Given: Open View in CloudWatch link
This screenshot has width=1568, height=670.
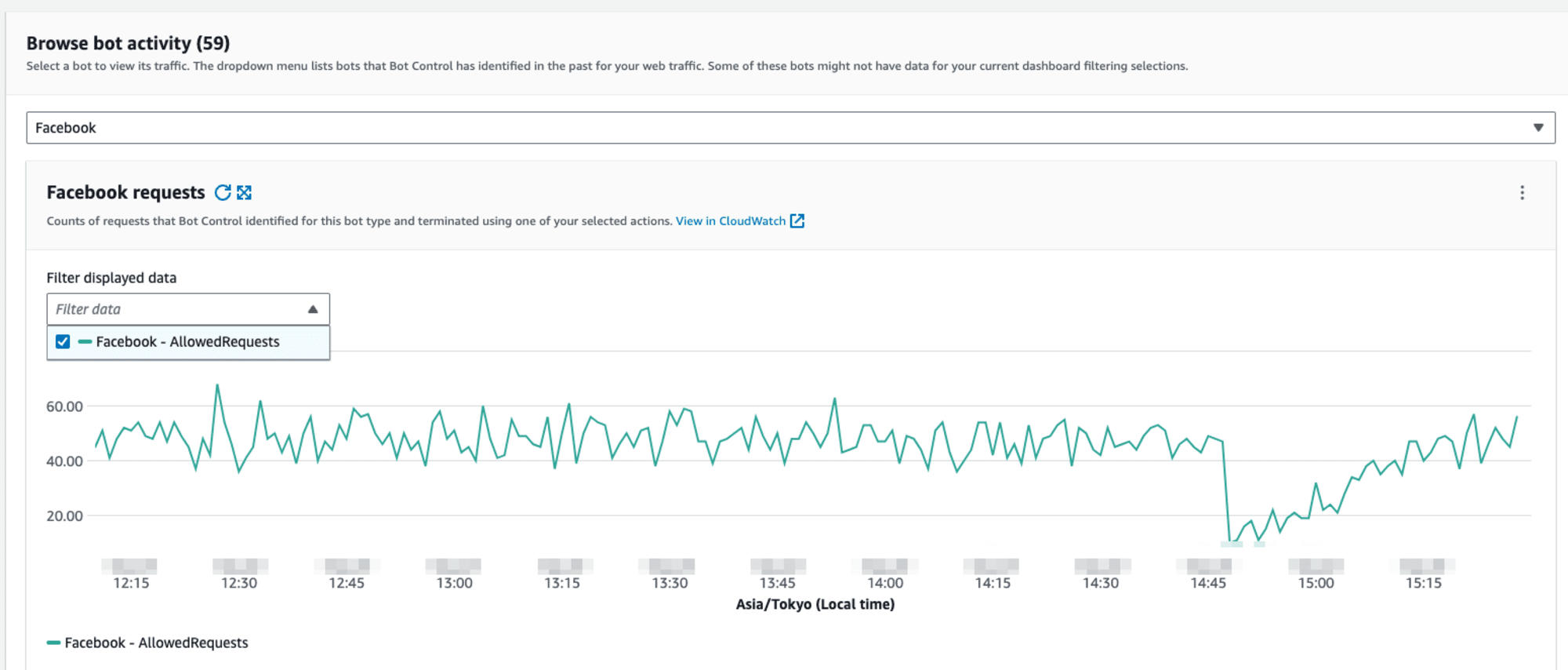Looking at the screenshot, I should click(731, 221).
